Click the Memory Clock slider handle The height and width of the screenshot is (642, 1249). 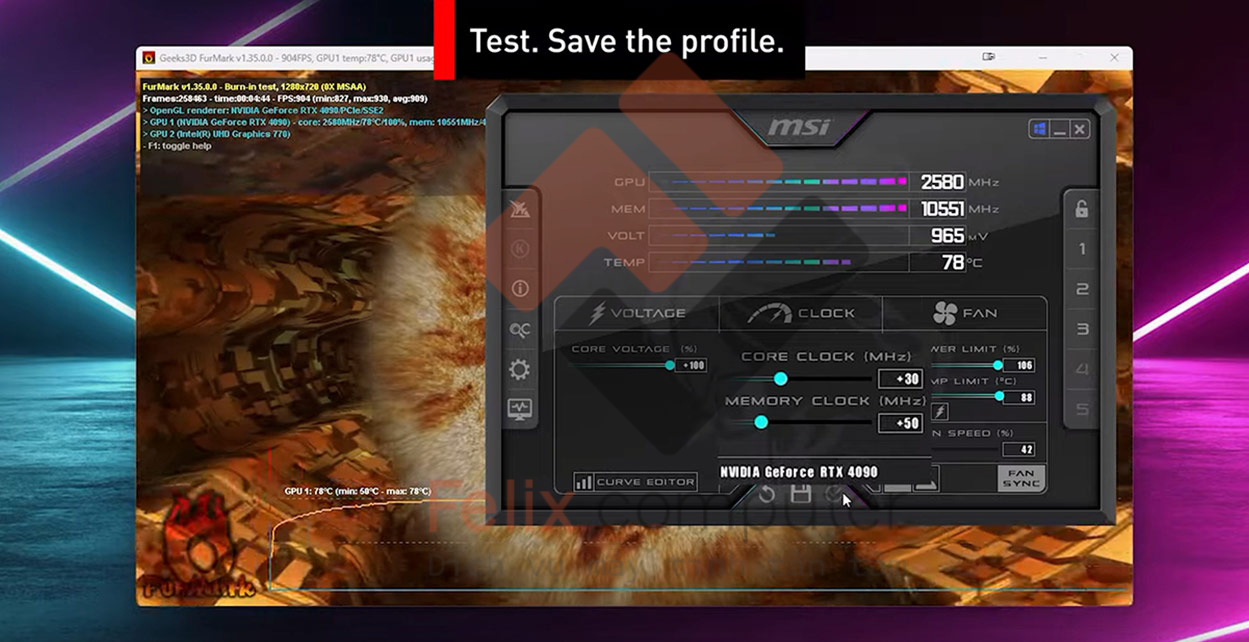(x=761, y=423)
